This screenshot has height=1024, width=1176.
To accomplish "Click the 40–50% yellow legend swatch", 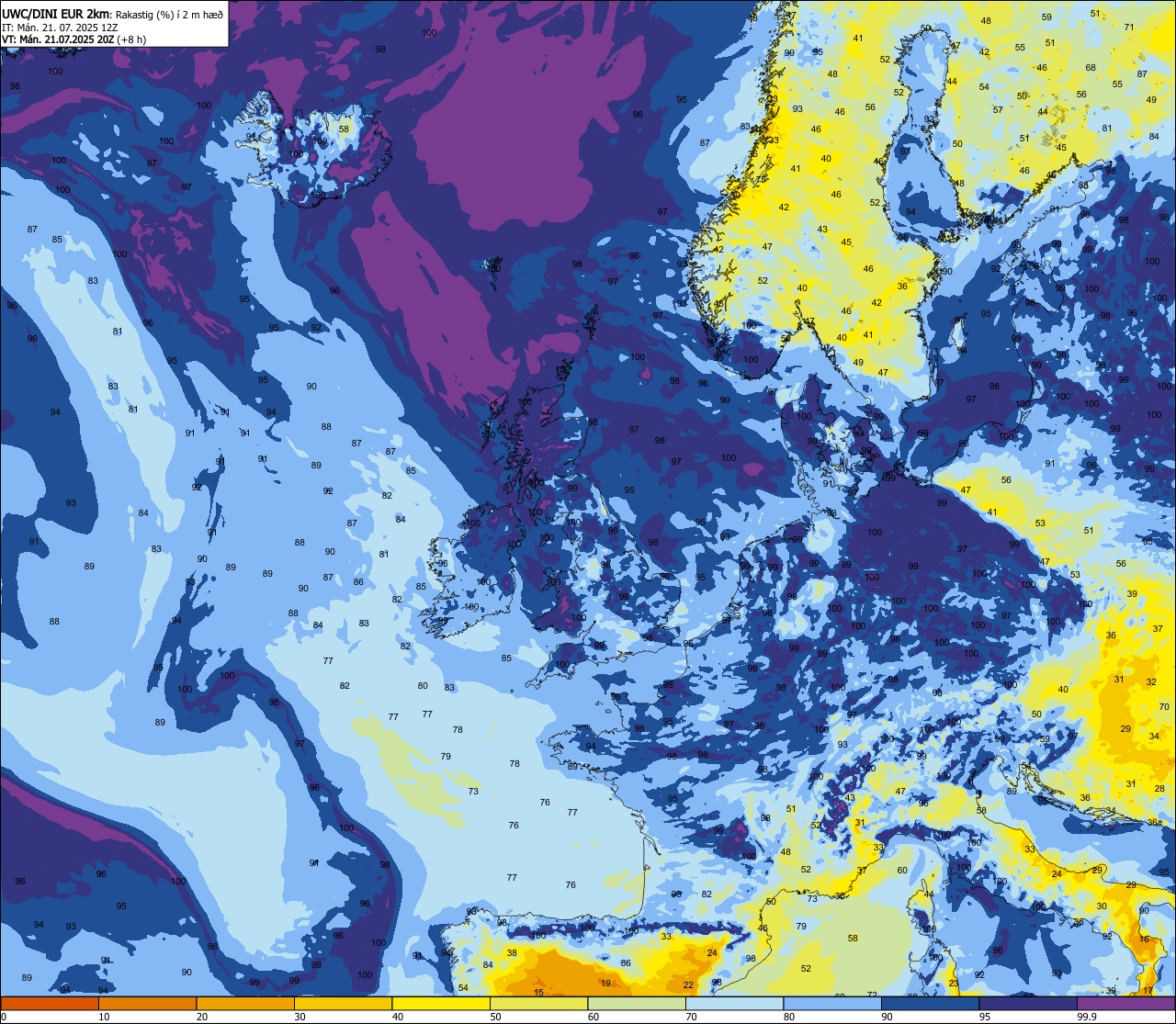I will pyautogui.click(x=441, y=1004).
